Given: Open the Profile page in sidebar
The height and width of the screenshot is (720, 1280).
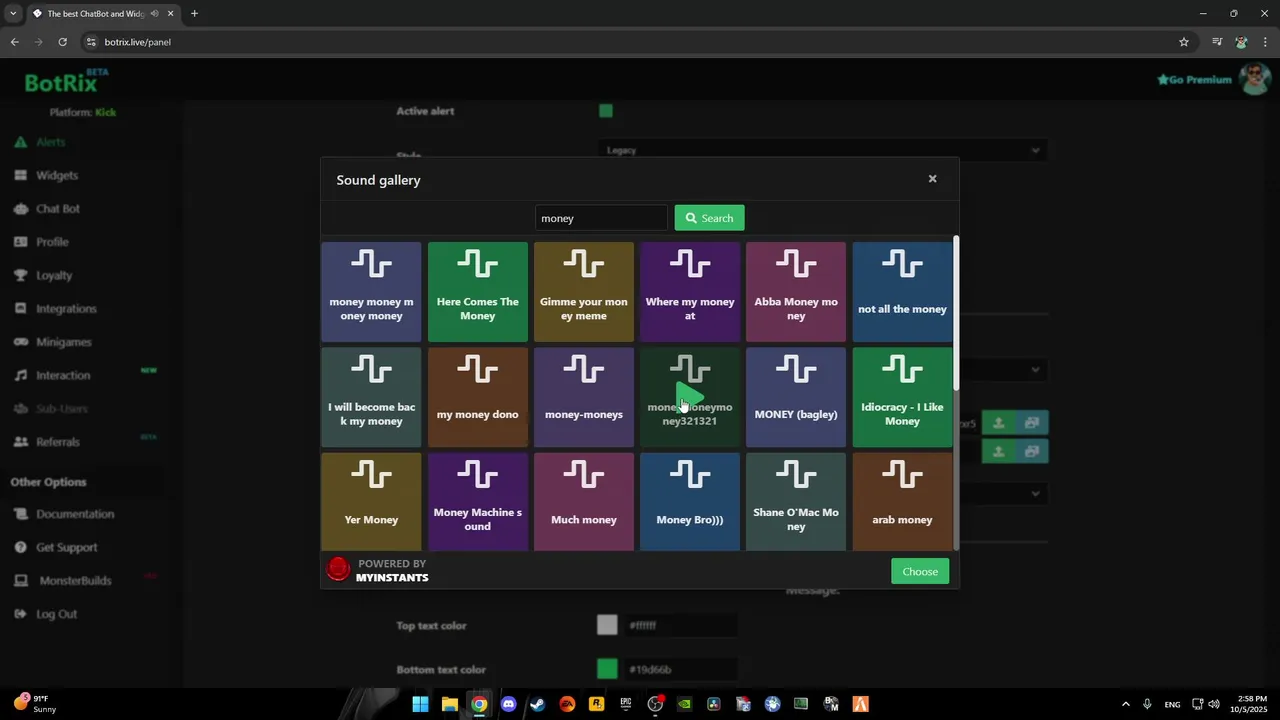Looking at the screenshot, I should click(52, 242).
